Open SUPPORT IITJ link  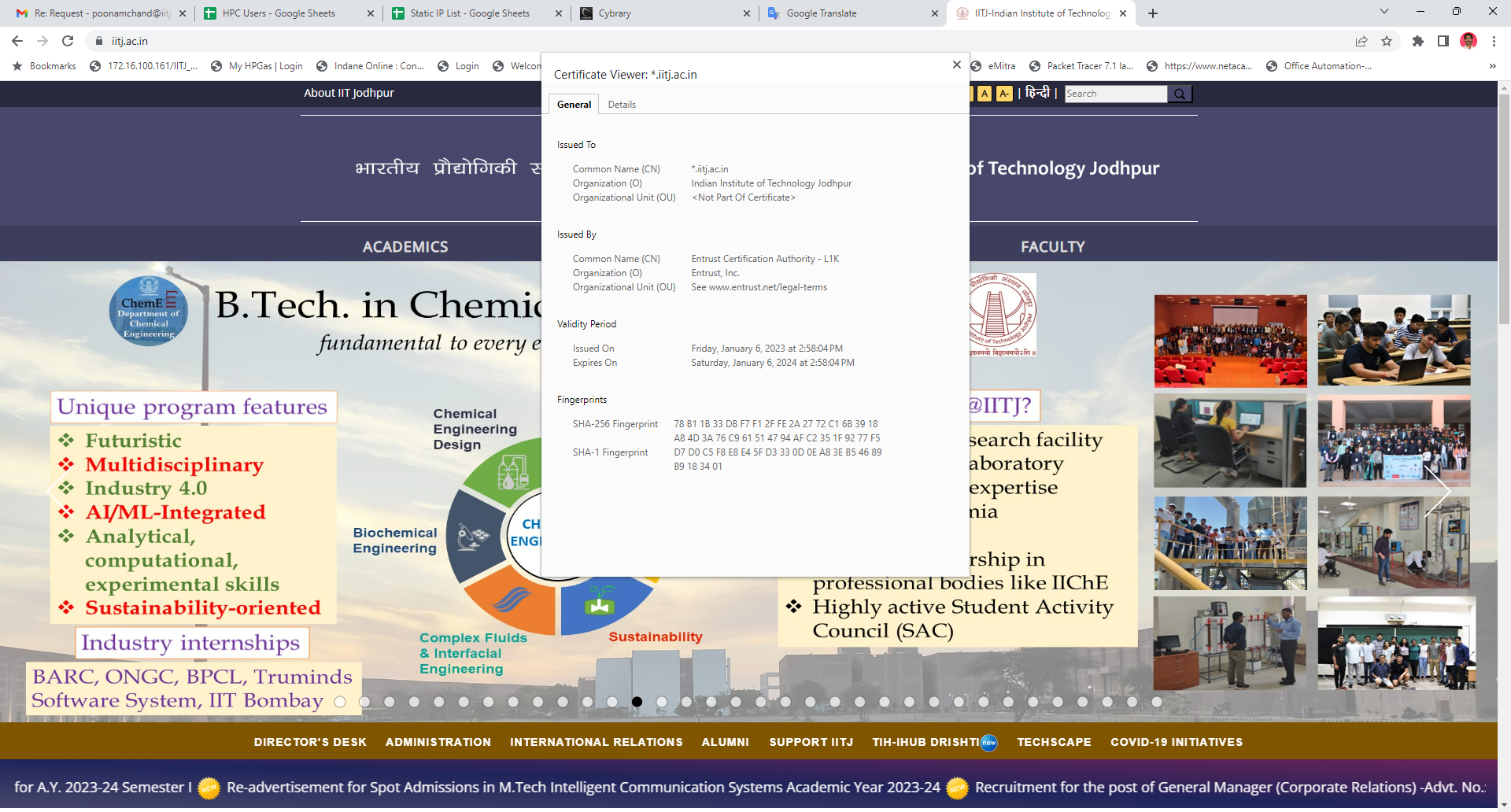(811, 742)
